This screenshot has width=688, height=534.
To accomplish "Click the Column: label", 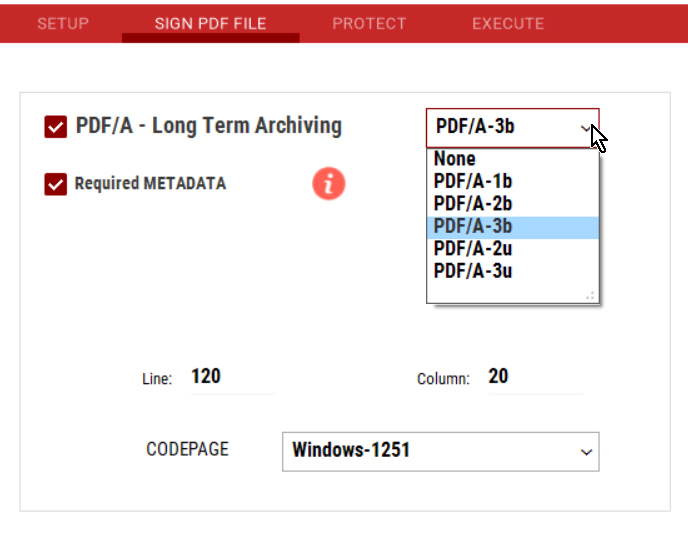I will click(x=443, y=379).
